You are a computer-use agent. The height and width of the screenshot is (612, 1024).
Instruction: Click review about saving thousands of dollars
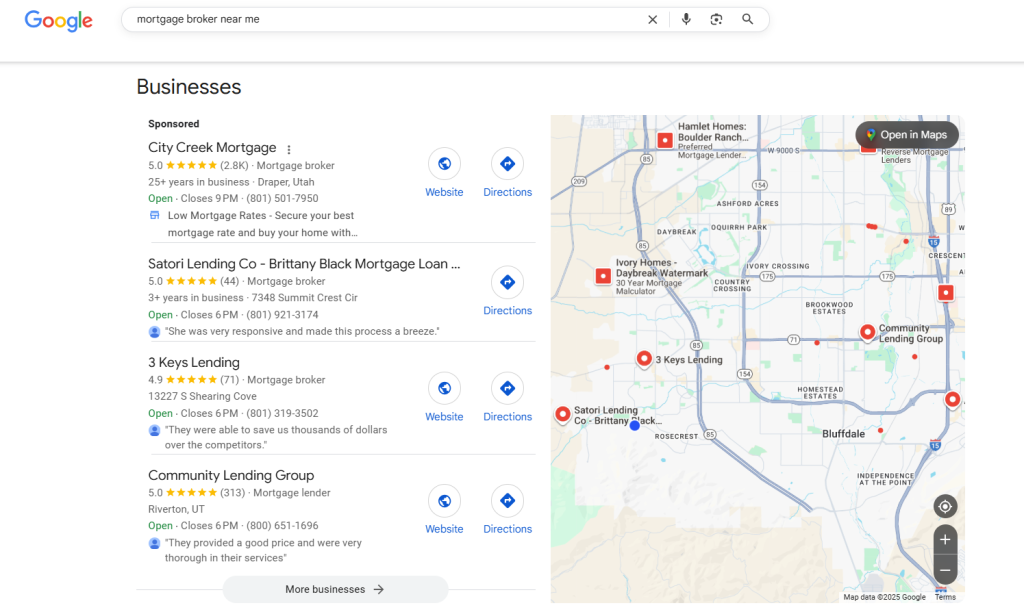276,438
